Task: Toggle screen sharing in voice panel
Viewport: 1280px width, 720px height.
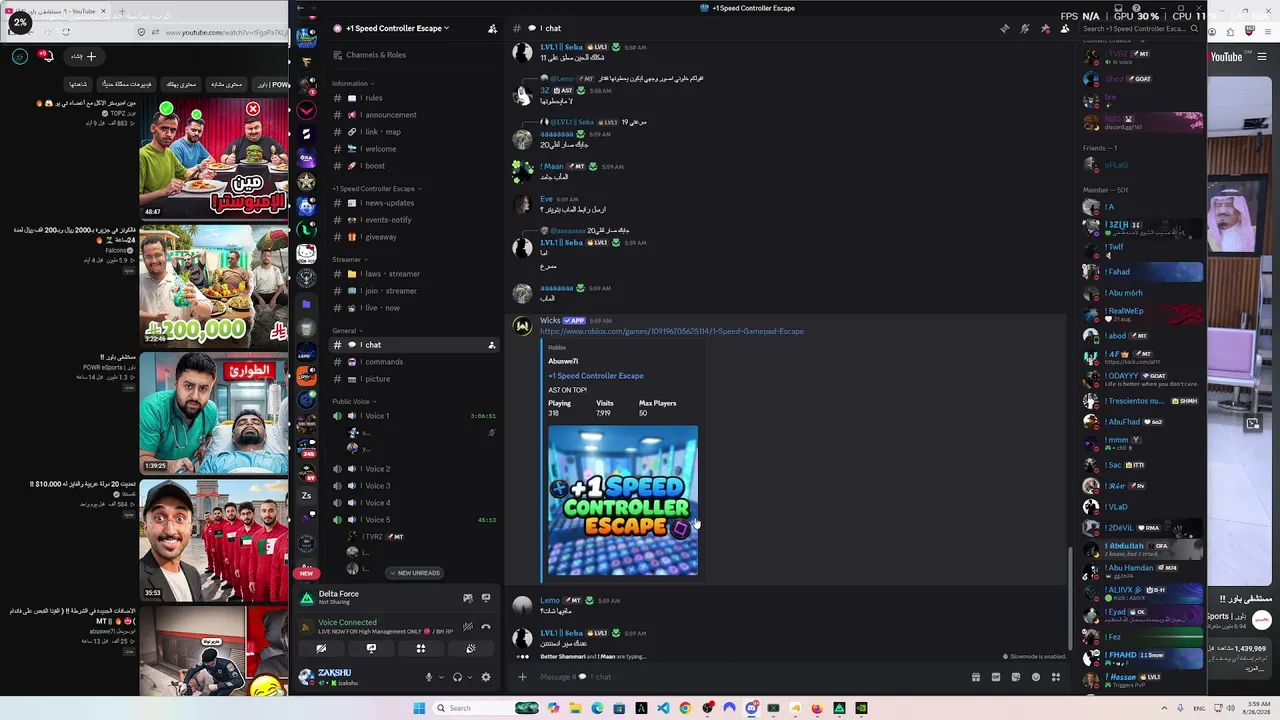Action: pos(371,648)
